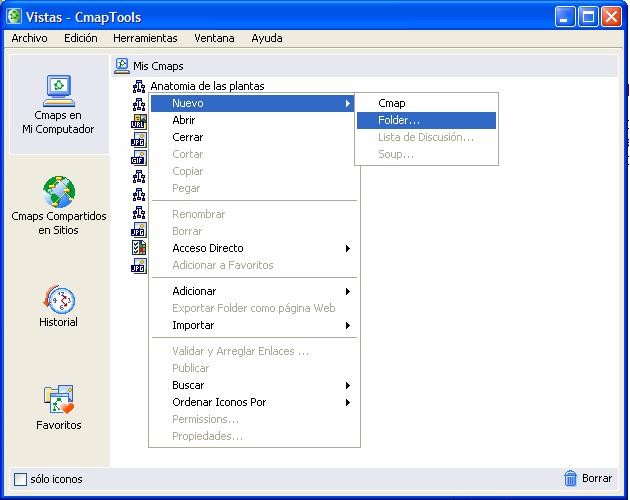Click Pegar in context menu
This screenshot has width=630, height=500.
click(x=254, y=189)
